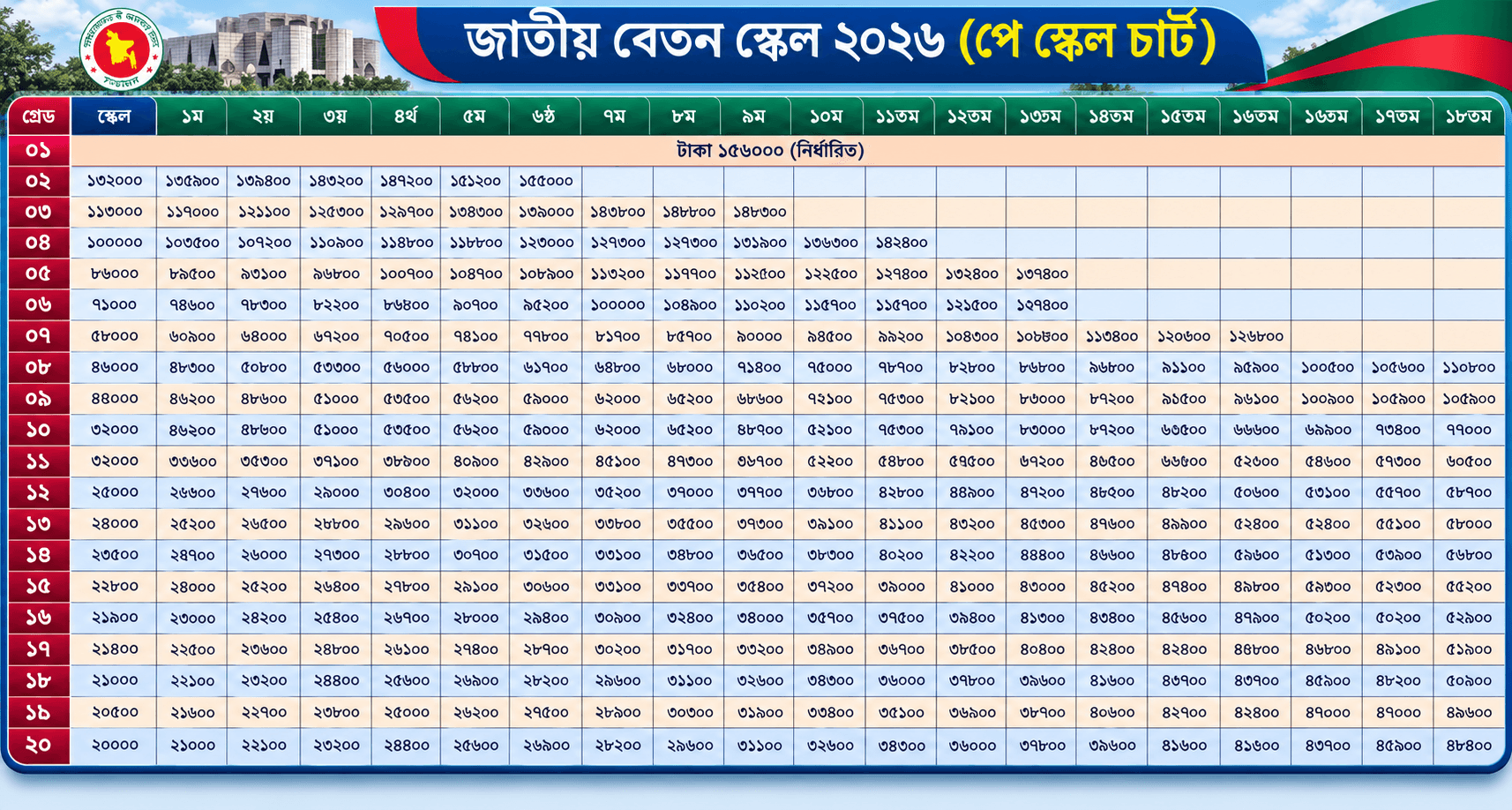This screenshot has width=1512, height=810.
Task: Click scale value '১৩২০০০' in grade 02
Action: (x=115, y=181)
